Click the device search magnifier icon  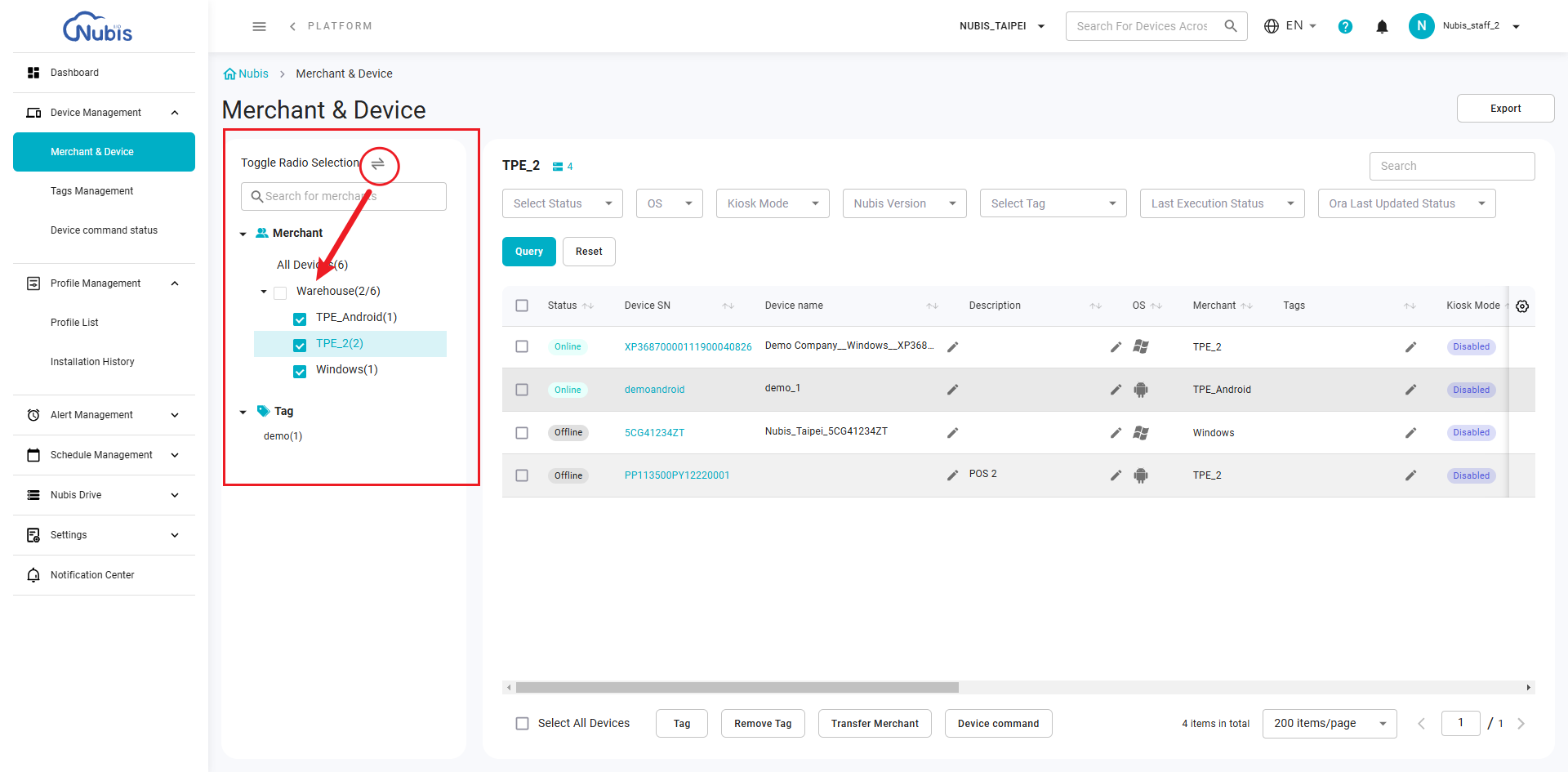[x=1231, y=26]
